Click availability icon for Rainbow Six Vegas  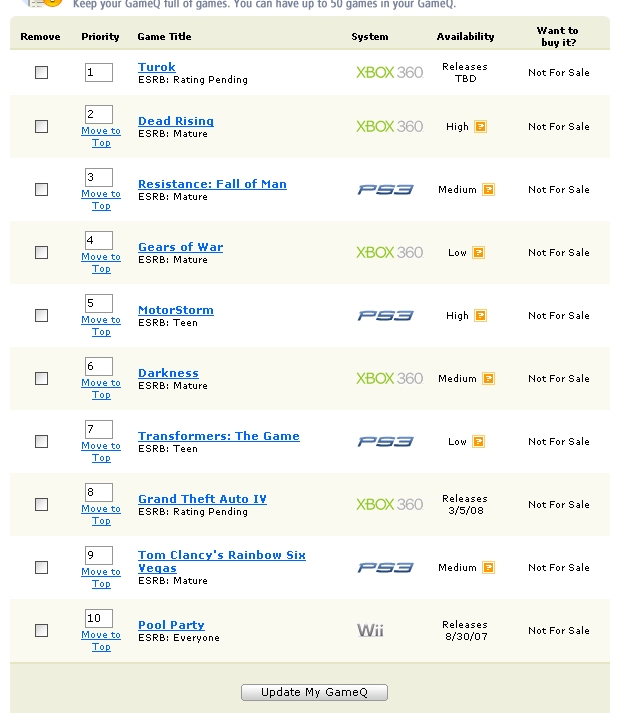[489, 568]
